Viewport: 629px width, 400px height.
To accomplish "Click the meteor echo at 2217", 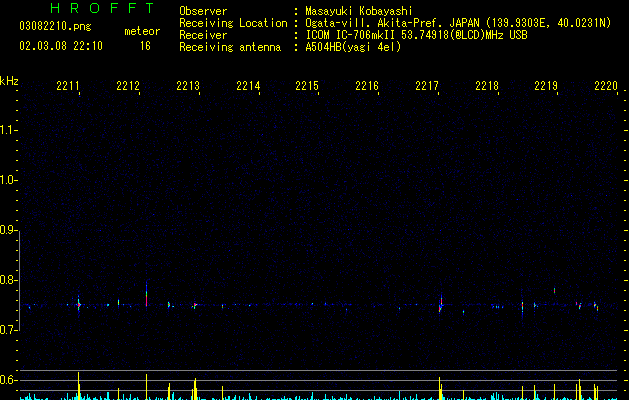I will click(440, 304).
